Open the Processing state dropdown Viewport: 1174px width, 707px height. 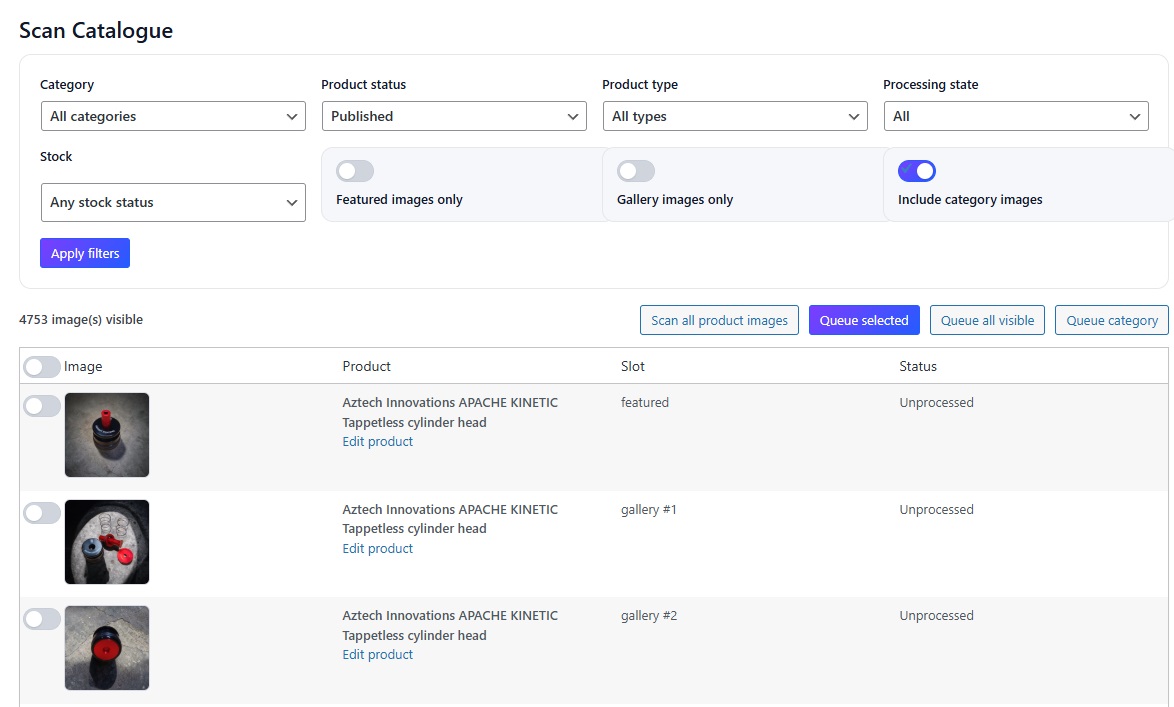(1015, 116)
